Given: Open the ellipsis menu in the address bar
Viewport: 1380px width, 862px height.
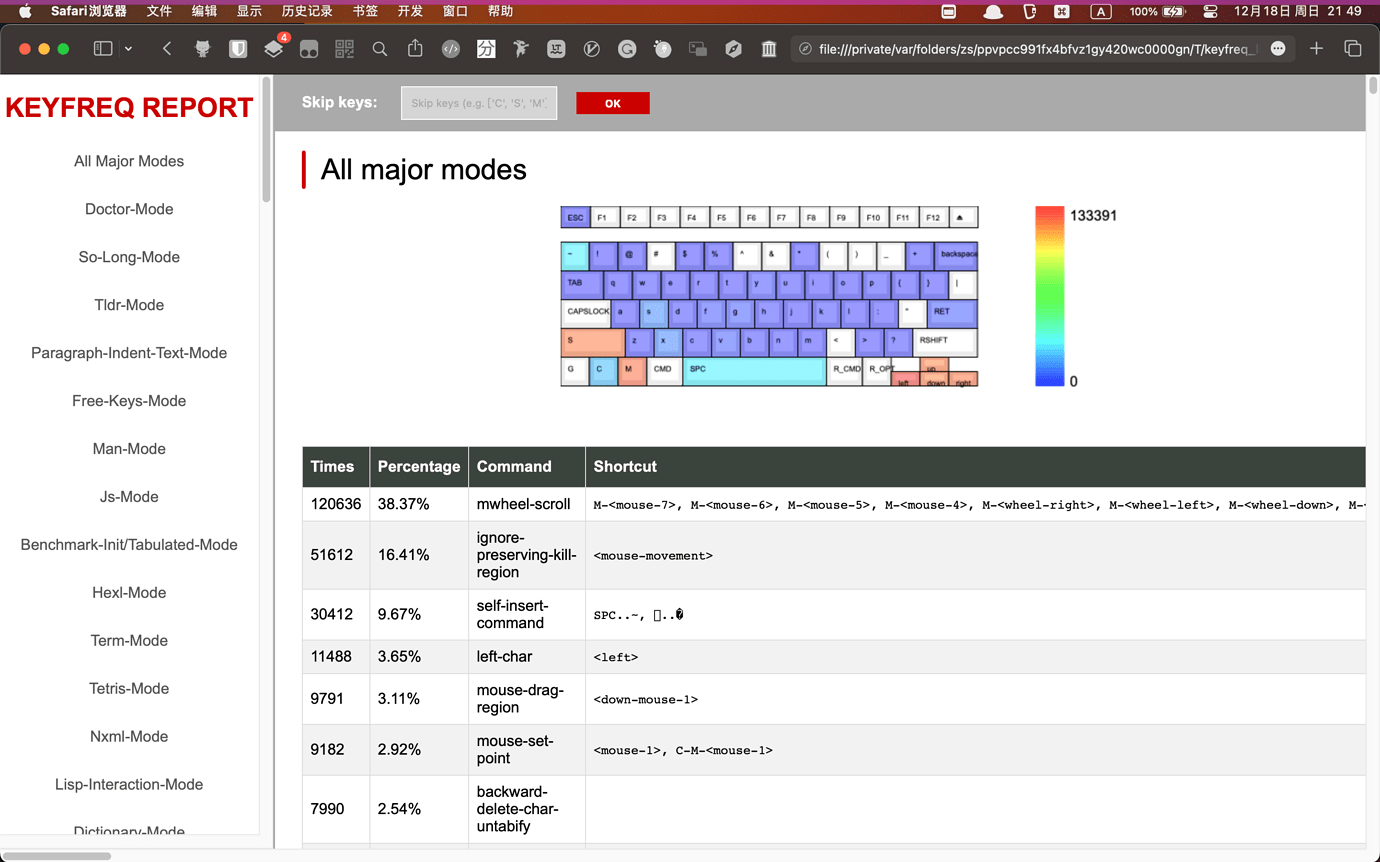Looking at the screenshot, I should click(1278, 48).
